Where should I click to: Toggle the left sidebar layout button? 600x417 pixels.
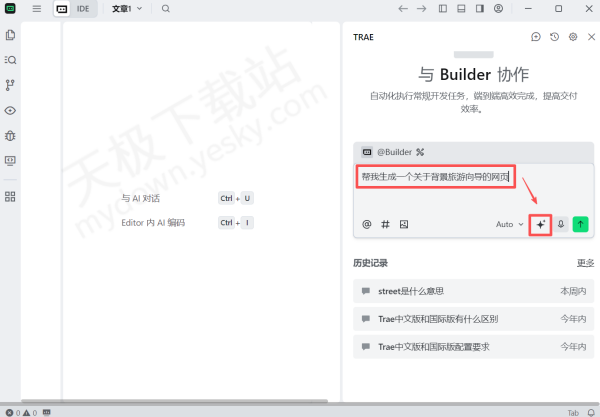443,8
